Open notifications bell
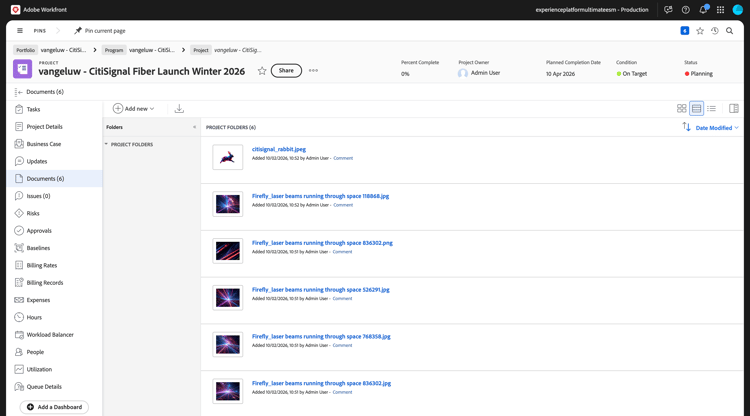 click(x=703, y=10)
